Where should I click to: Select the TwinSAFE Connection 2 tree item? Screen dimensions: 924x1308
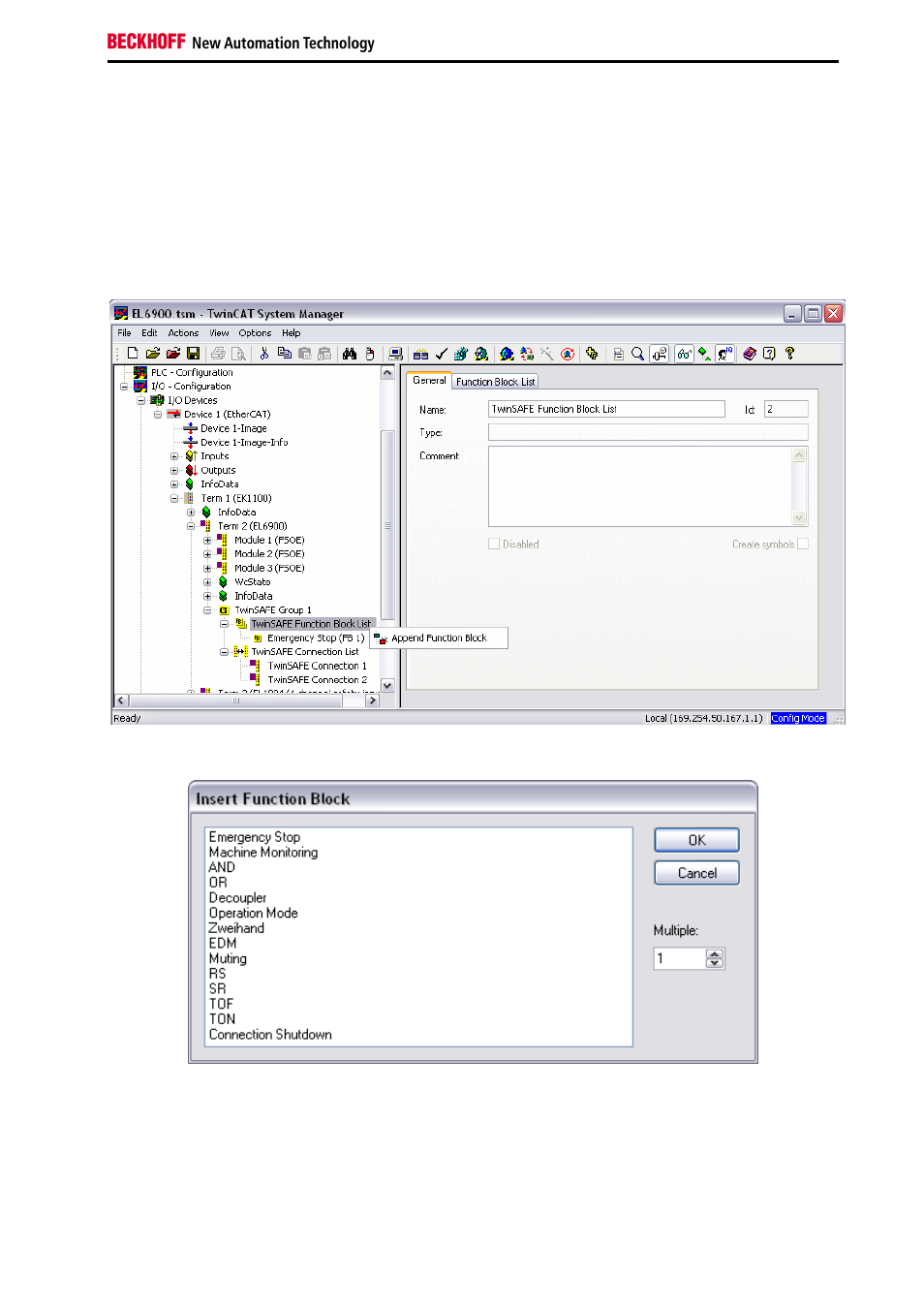click(x=317, y=680)
